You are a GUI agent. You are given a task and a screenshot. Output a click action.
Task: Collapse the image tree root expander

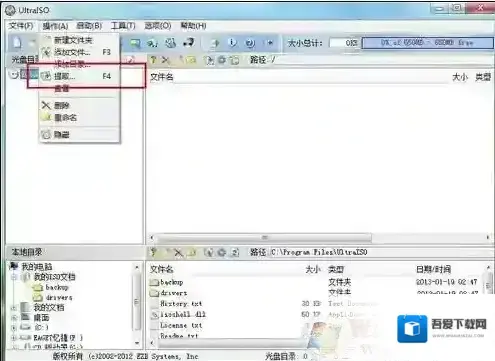pos(14,75)
